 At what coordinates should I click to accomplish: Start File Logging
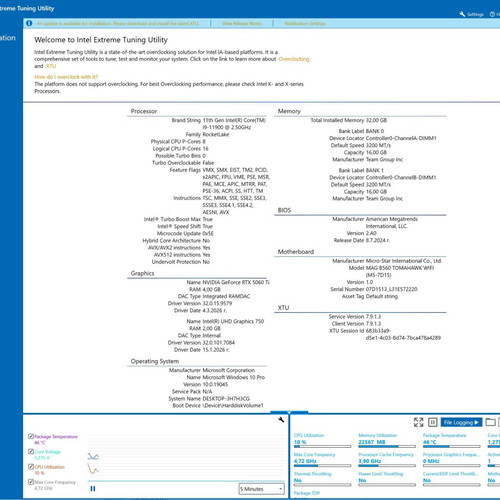coord(461,422)
